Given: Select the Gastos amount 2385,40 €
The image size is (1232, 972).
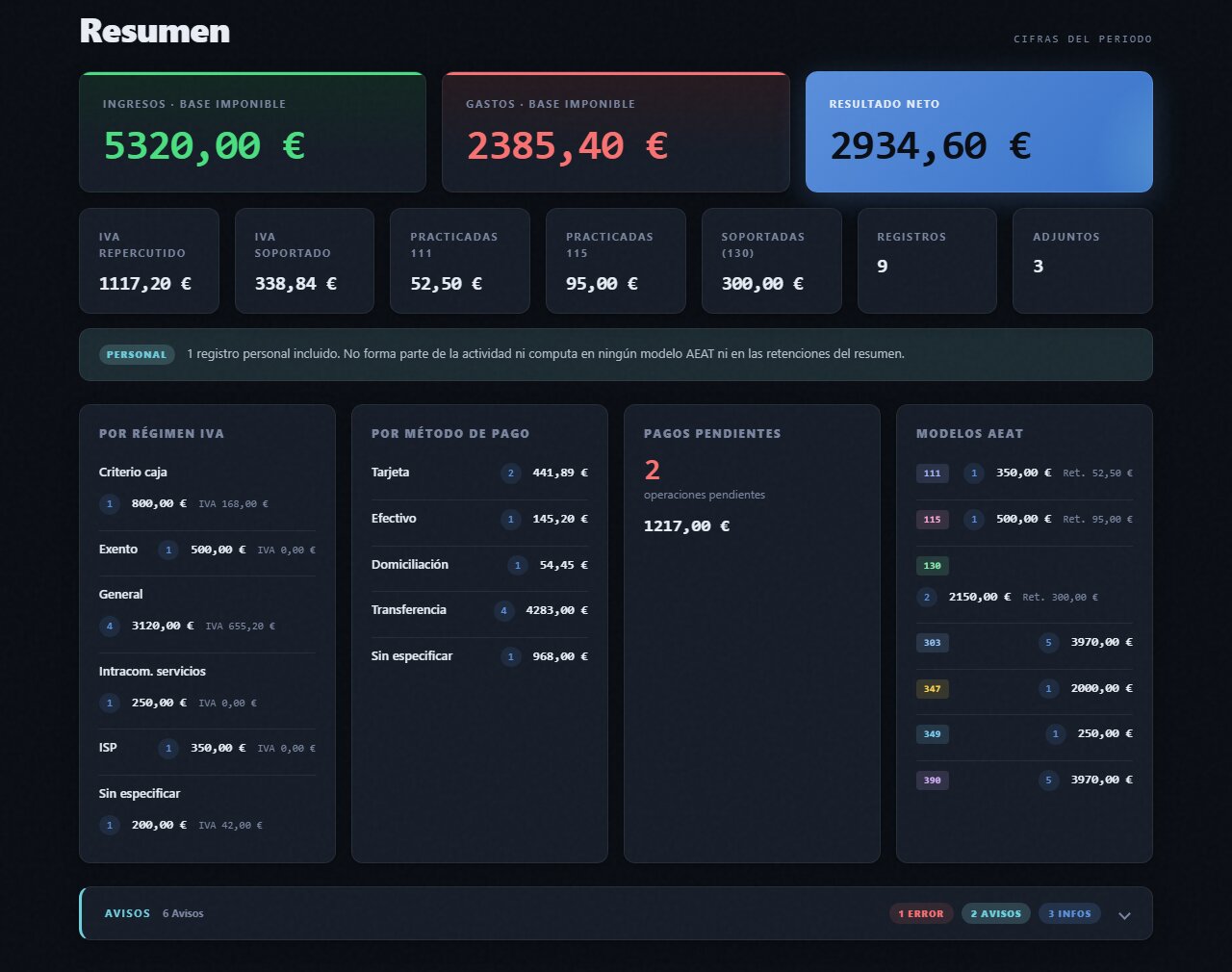Looking at the screenshot, I should 567,146.
